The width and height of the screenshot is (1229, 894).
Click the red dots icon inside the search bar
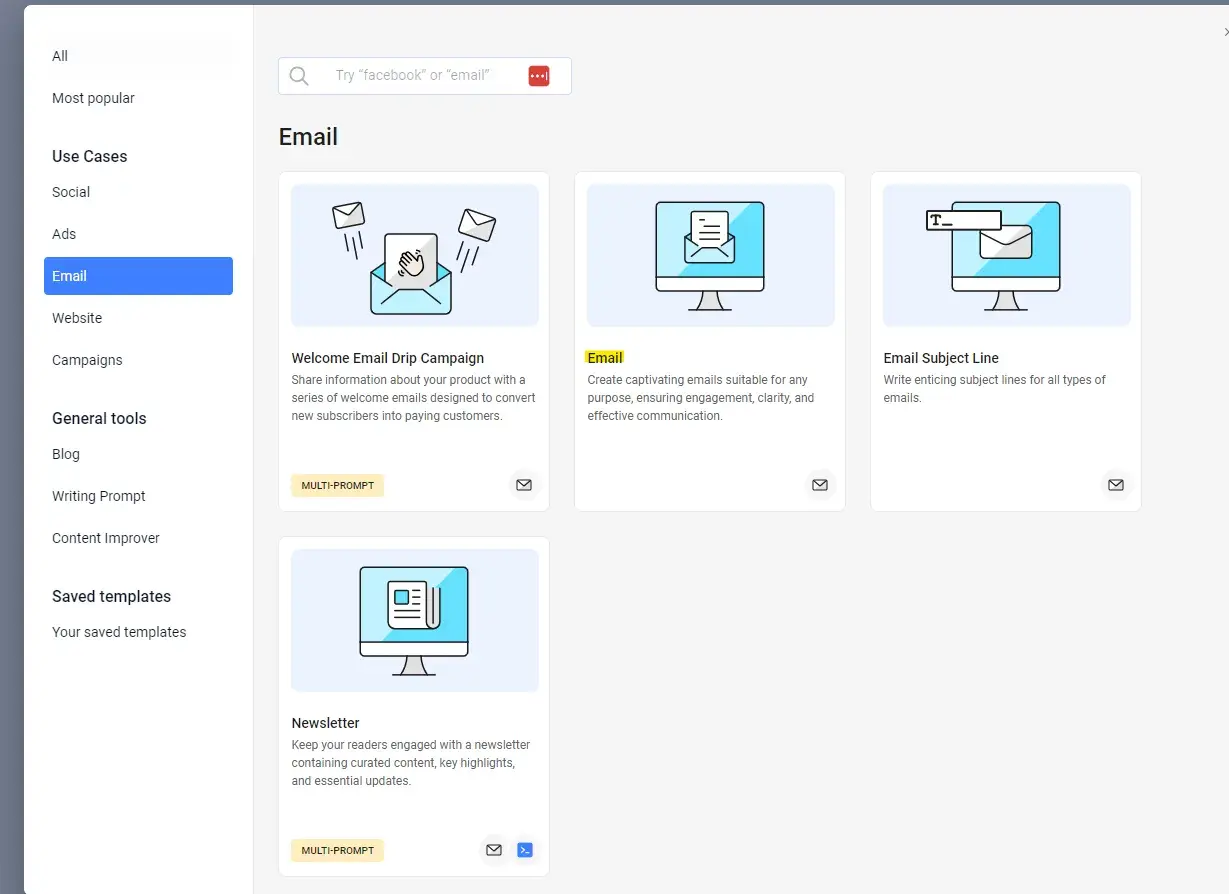point(539,75)
